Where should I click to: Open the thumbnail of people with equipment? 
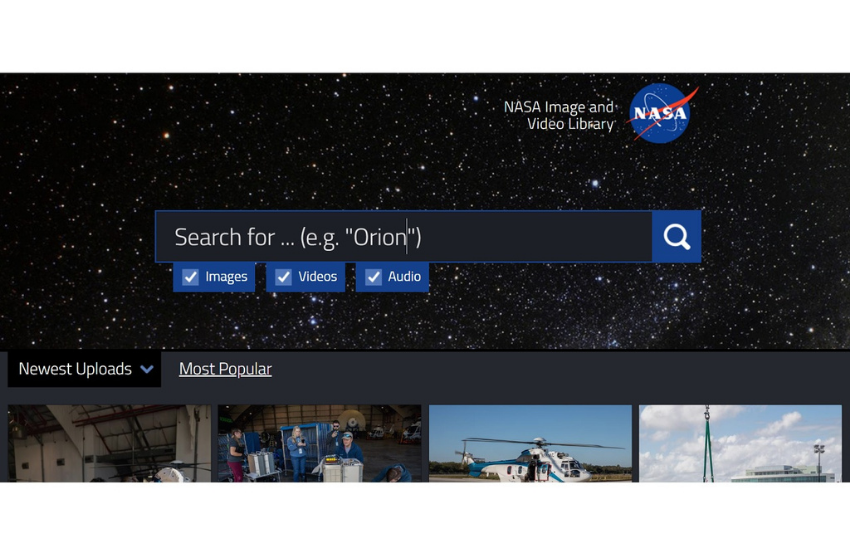pyautogui.click(x=319, y=443)
